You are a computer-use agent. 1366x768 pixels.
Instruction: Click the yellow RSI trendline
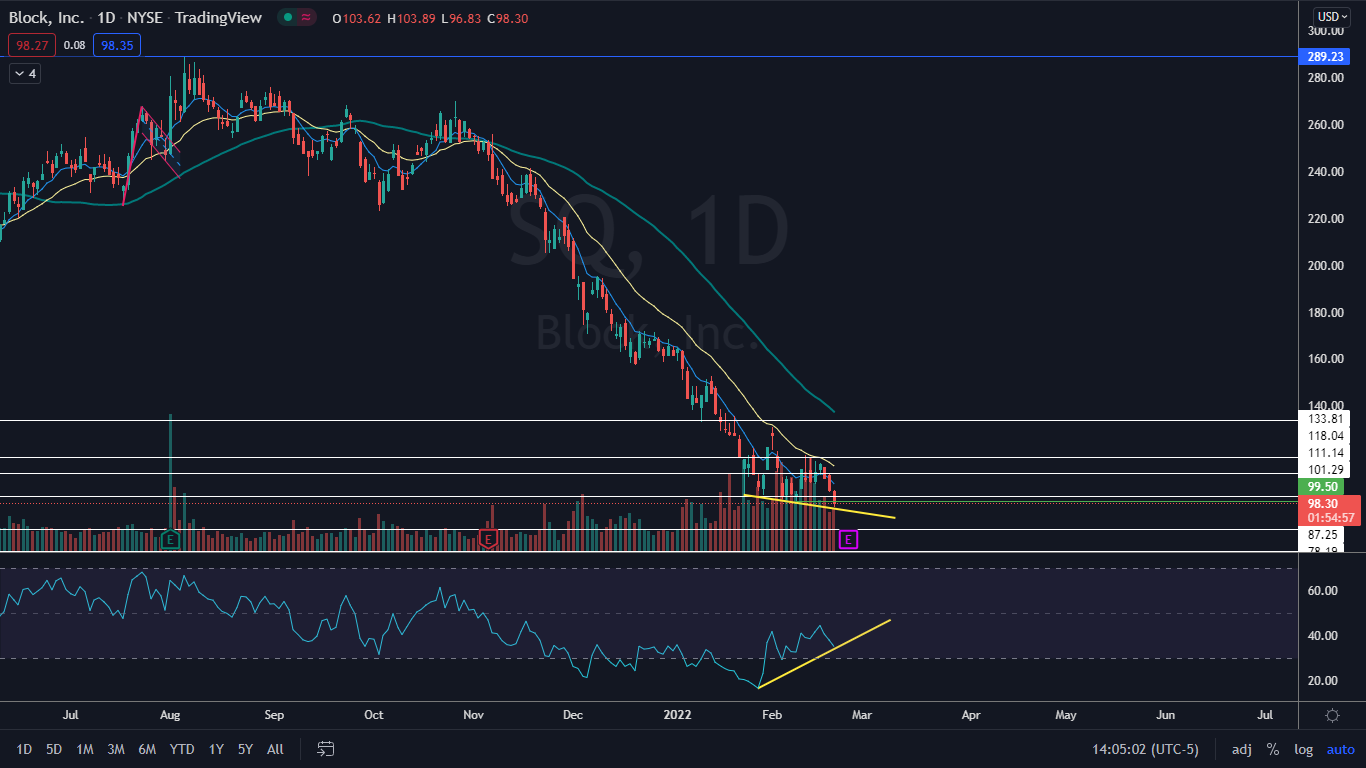tap(824, 654)
